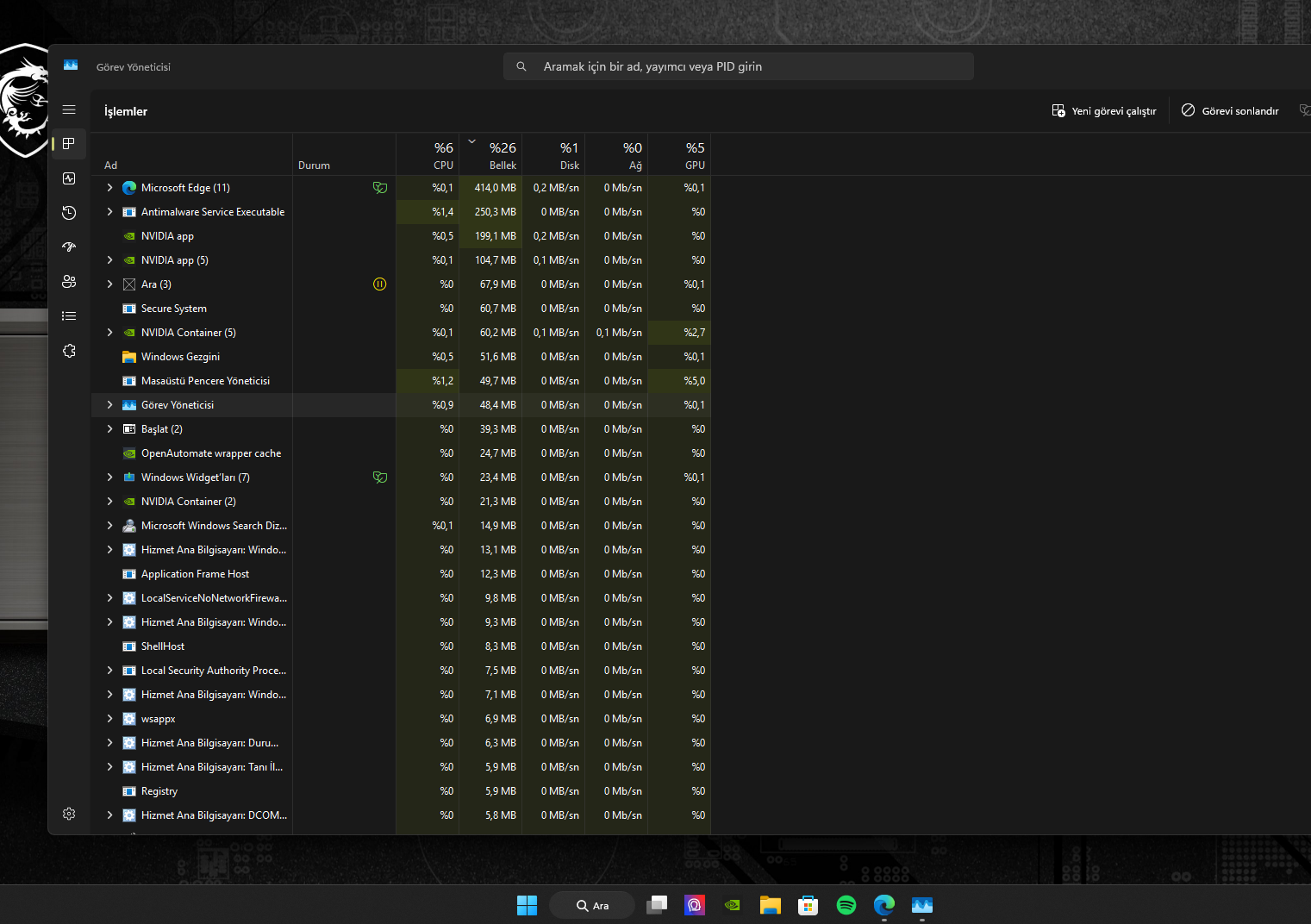Image resolution: width=1311 pixels, height=924 pixels.
Task: Select the LocalServiceNoNetworkFirewa... row
Action: pyautogui.click(x=401, y=598)
